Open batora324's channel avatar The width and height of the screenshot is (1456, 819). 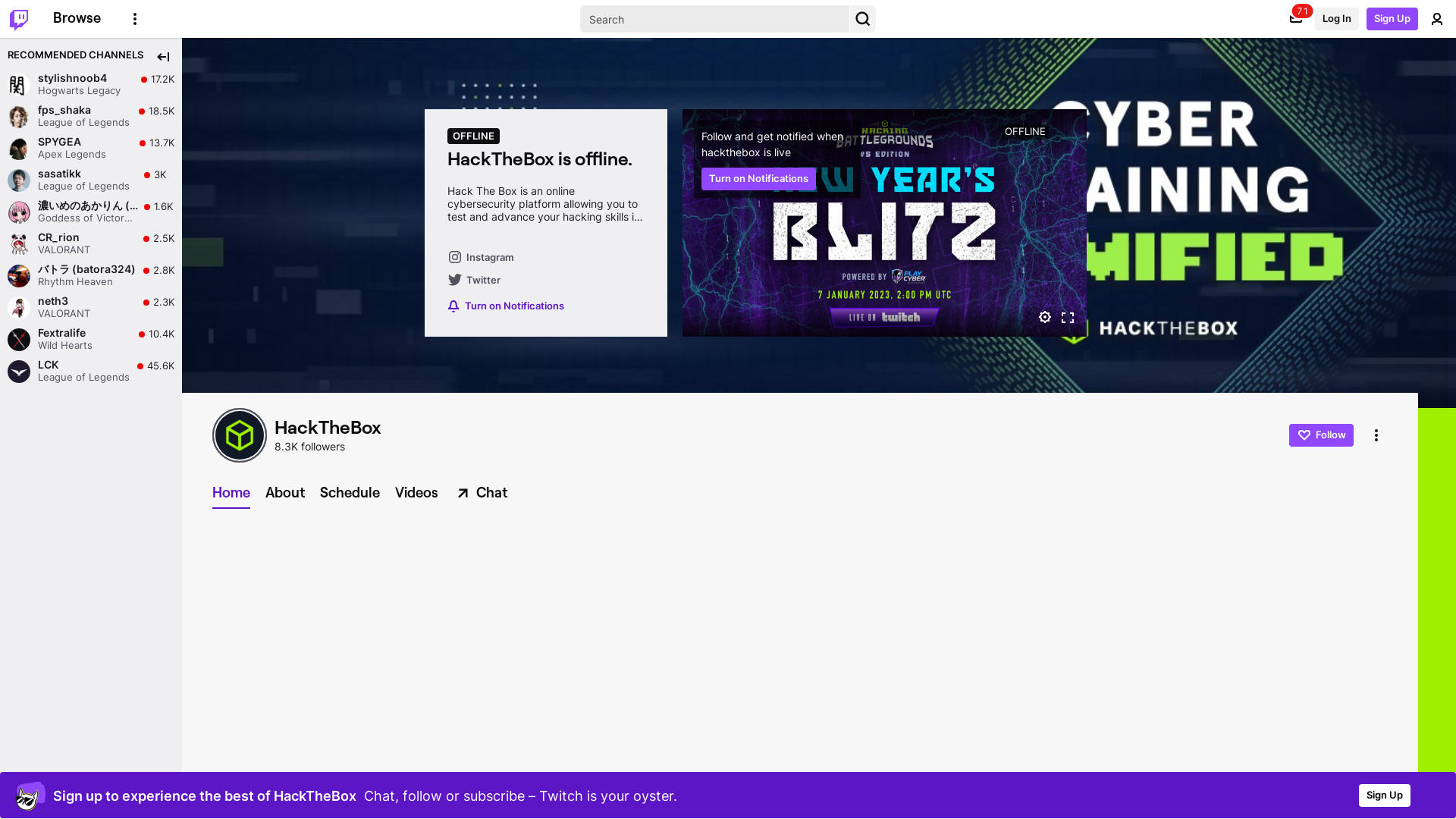[19, 275]
